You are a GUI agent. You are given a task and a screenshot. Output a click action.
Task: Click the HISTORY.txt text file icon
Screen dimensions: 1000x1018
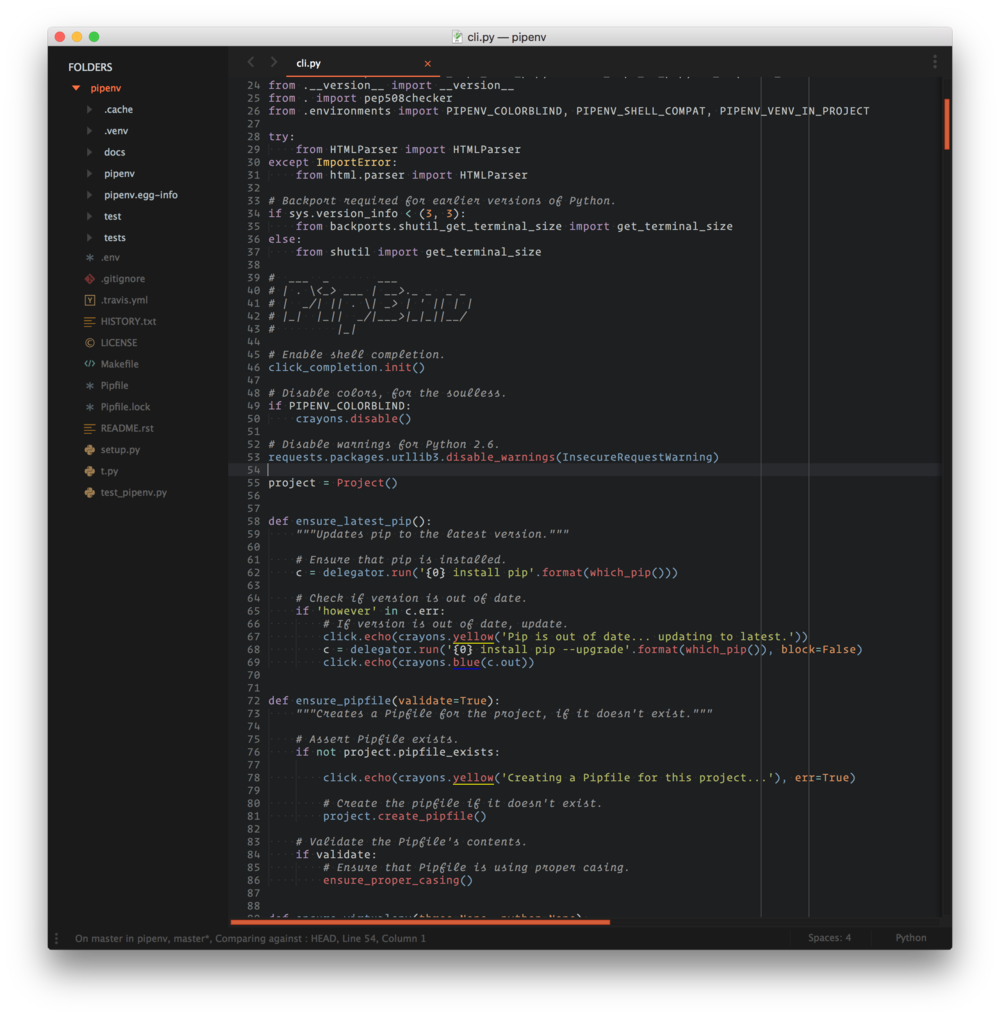(x=90, y=322)
